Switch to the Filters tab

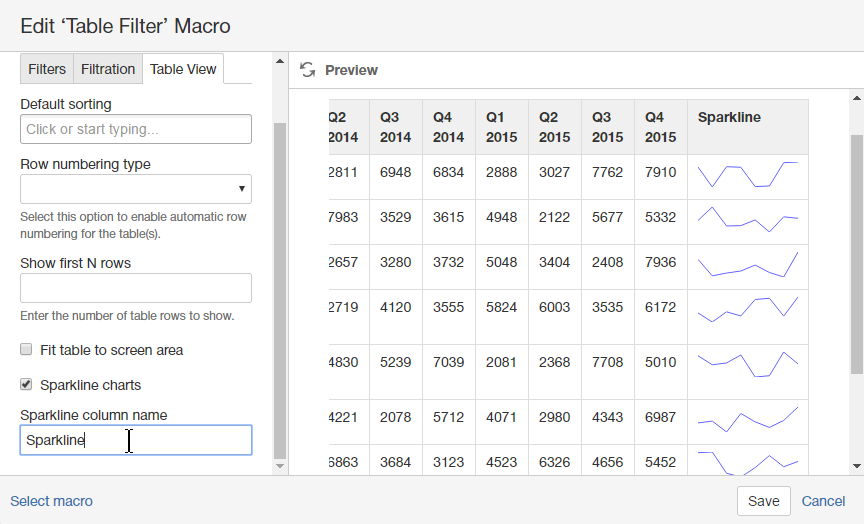47,69
